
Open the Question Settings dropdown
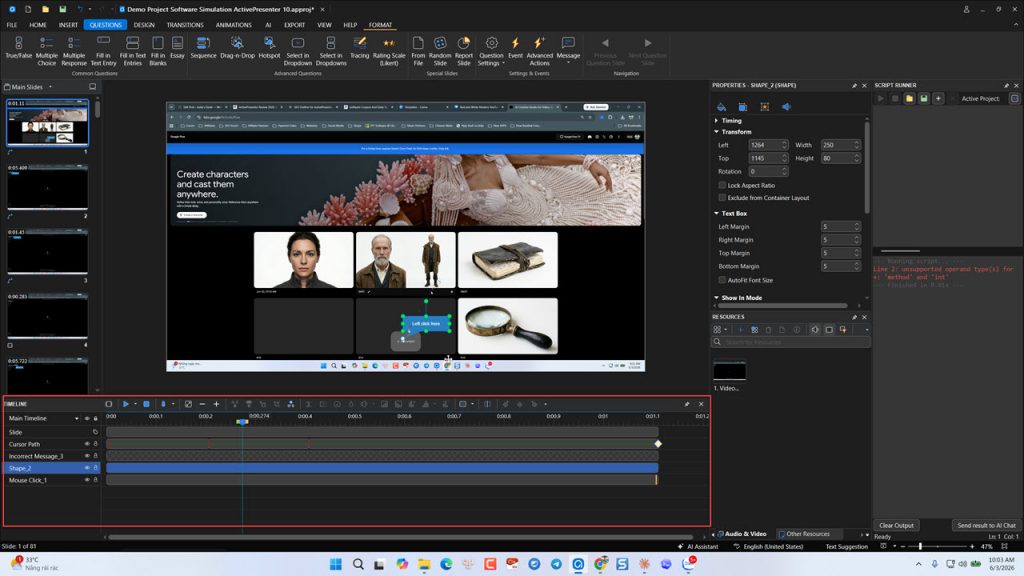491,51
